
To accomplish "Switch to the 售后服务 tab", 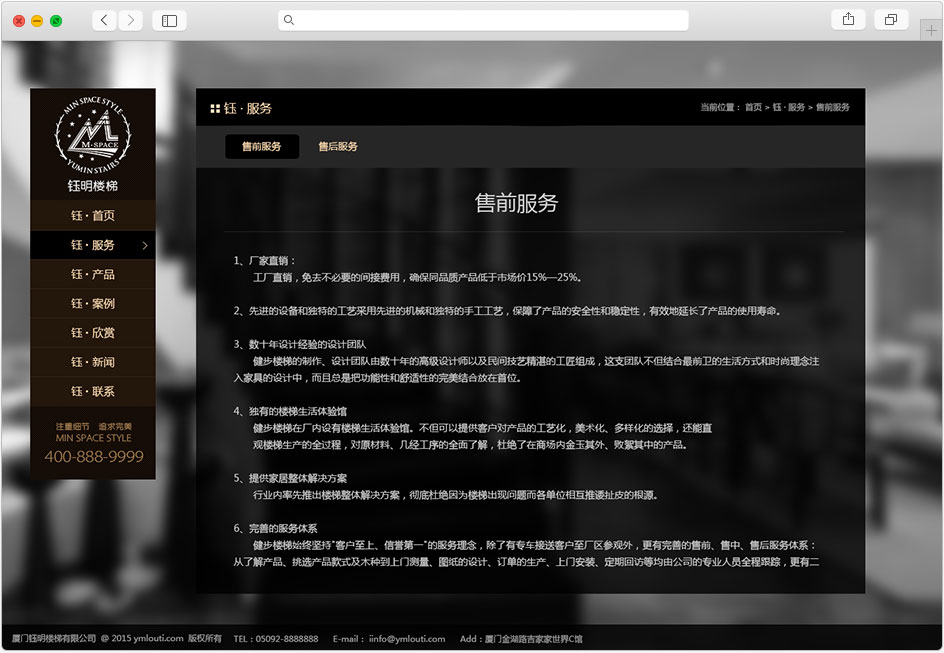I will (338, 146).
